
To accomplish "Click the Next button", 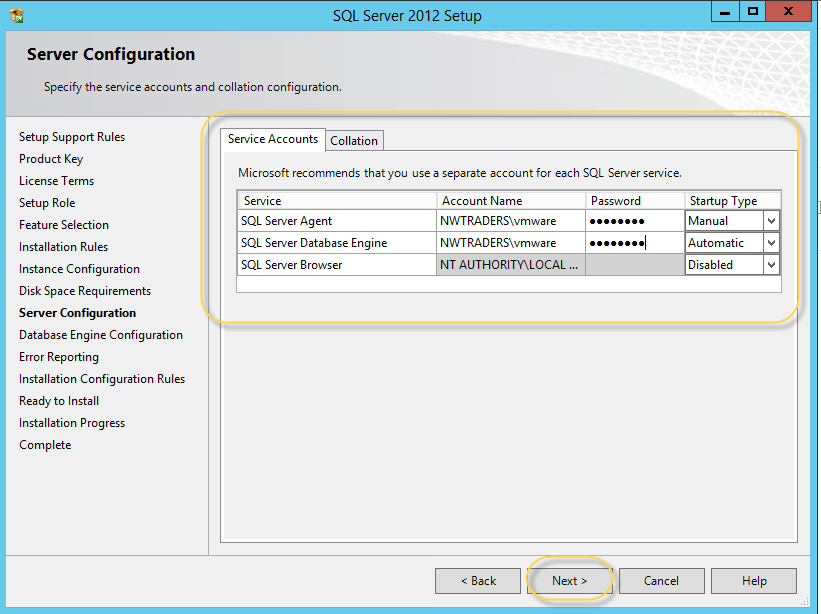I will click(x=570, y=581).
